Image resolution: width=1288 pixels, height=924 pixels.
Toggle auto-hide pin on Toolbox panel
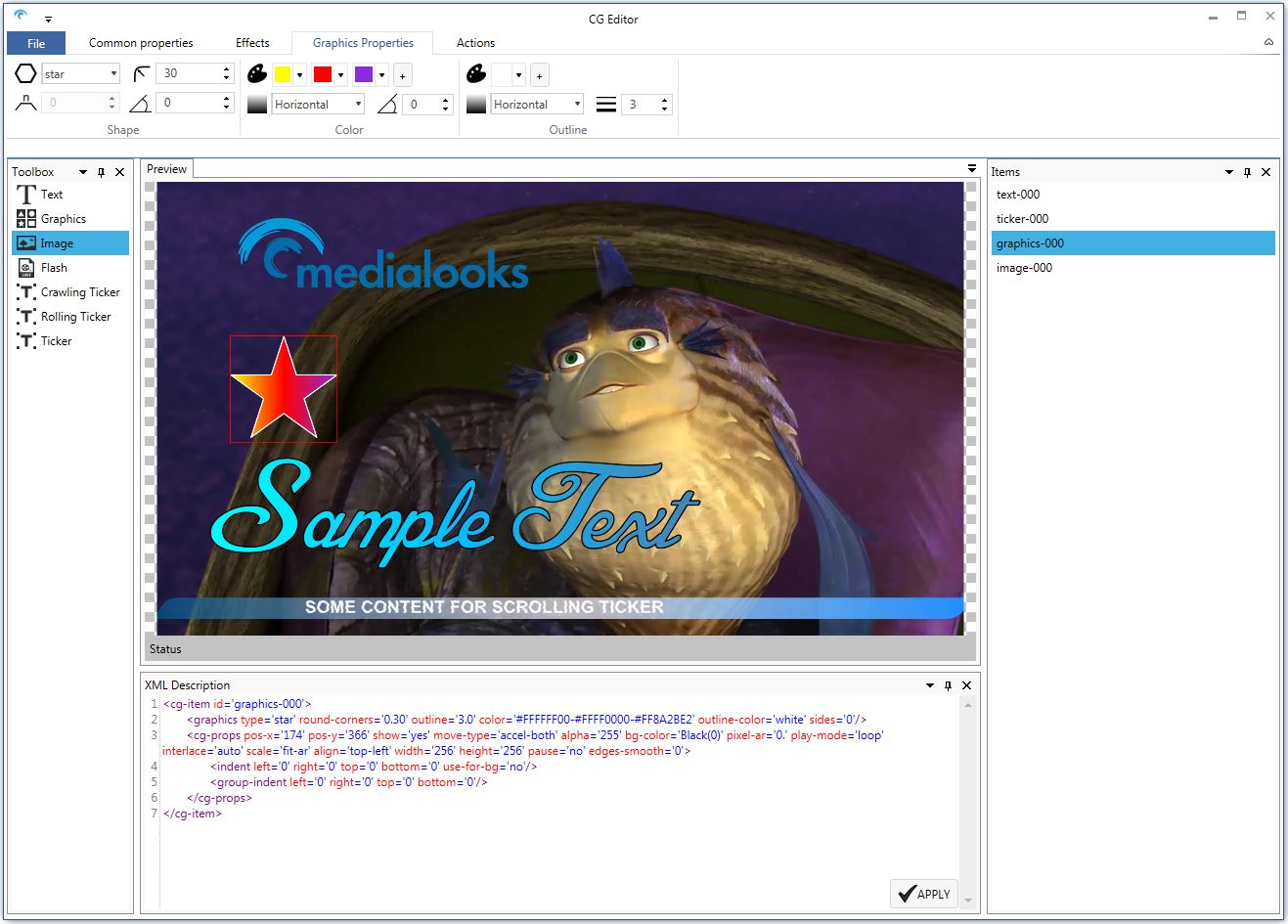pos(101,172)
